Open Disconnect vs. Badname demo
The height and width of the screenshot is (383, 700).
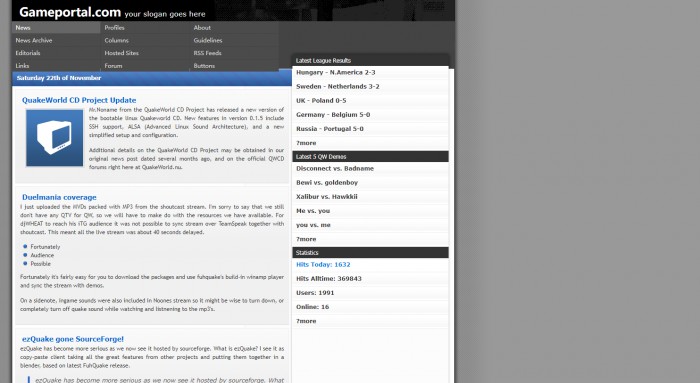(x=335, y=168)
